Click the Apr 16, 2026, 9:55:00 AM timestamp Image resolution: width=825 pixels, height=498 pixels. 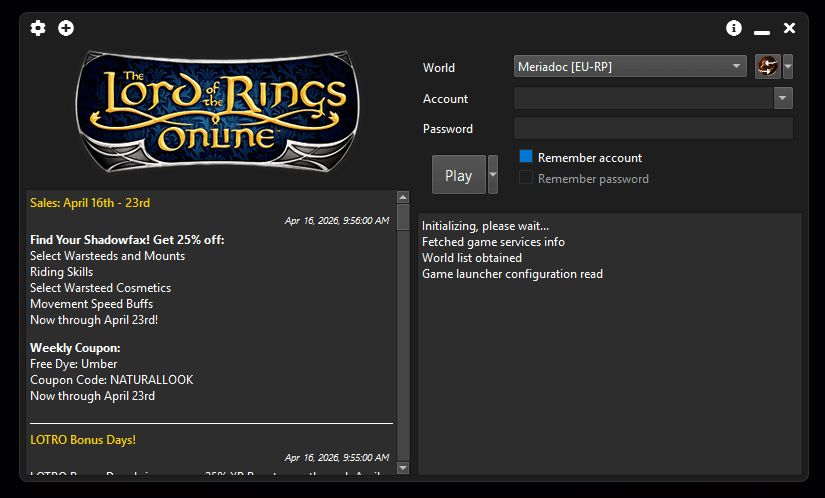click(x=337, y=458)
